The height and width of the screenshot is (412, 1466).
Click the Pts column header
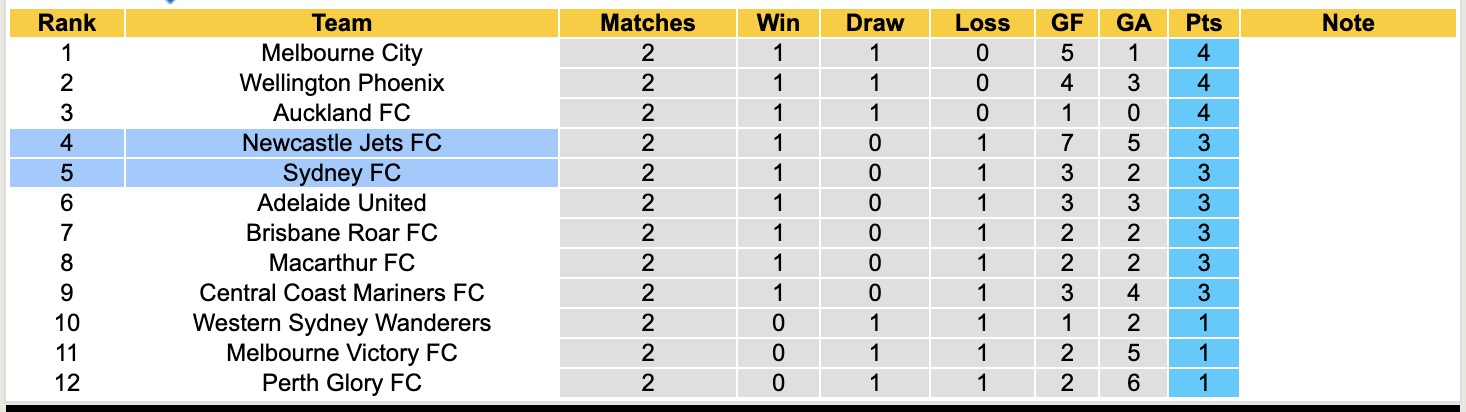click(1203, 23)
